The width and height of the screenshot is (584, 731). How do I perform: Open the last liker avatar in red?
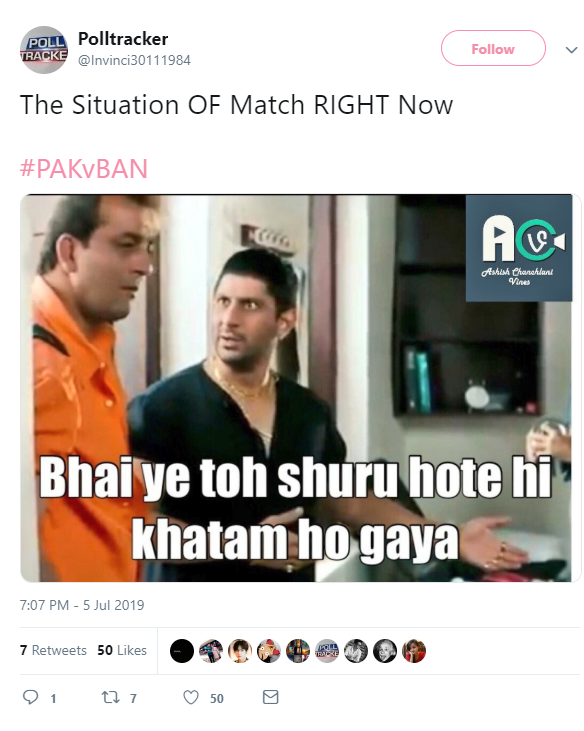click(414, 651)
